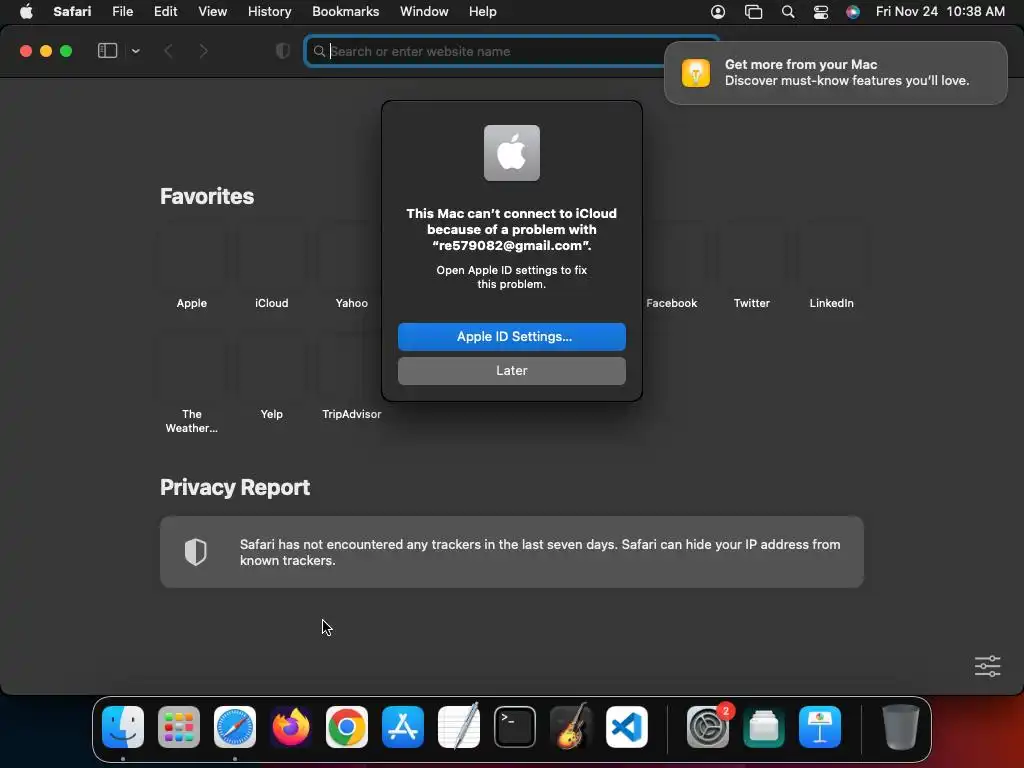
Task: Activate Siri from the menu bar
Action: (x=852, y=12)
